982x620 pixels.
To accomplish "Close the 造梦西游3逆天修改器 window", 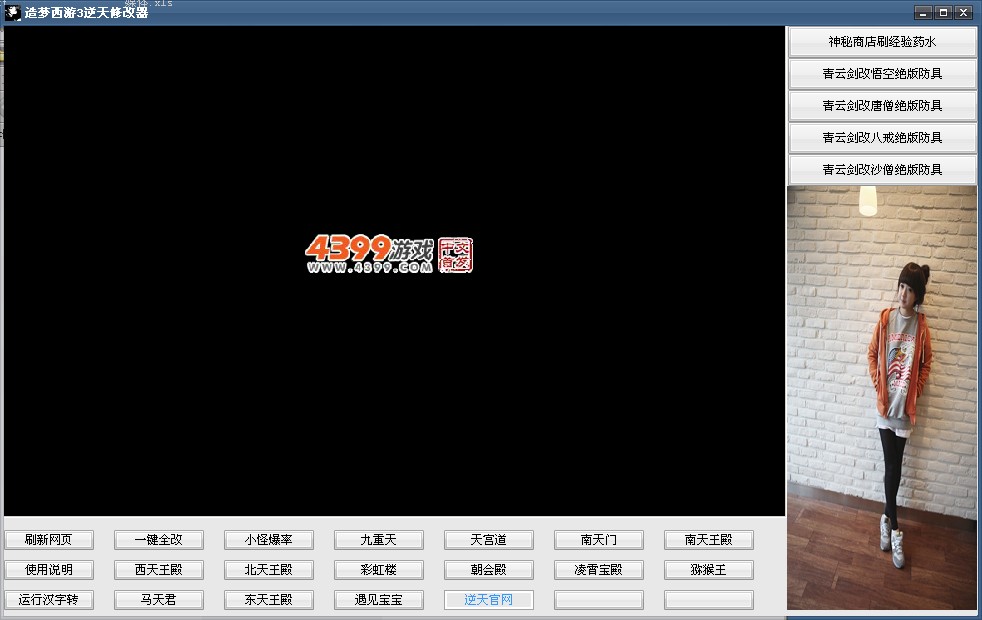I will pyautogui.click(x=963, y=13).
